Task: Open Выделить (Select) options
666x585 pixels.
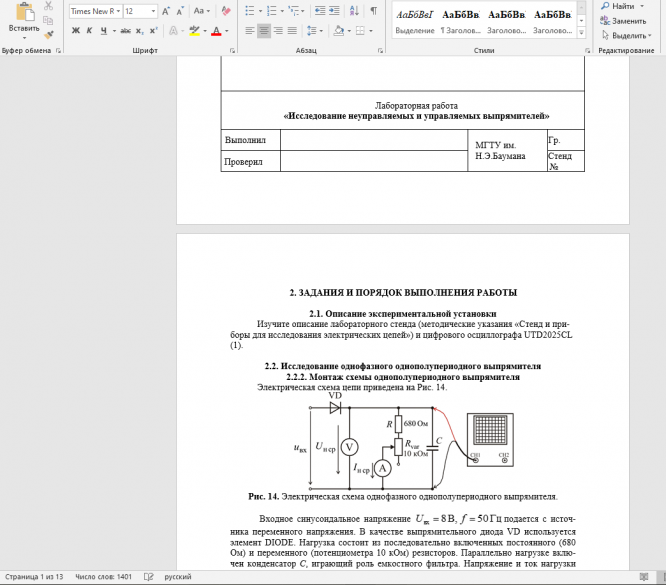Action: tap(626, 36)
